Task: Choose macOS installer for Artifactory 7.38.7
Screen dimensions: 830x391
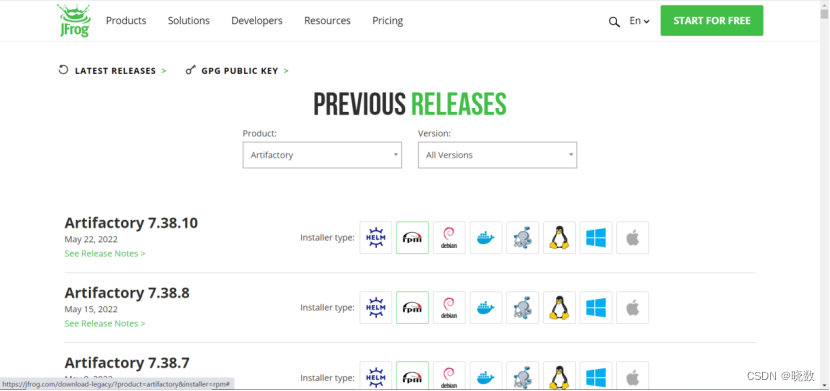Action: pyautogui.click(x=633, y=376)
